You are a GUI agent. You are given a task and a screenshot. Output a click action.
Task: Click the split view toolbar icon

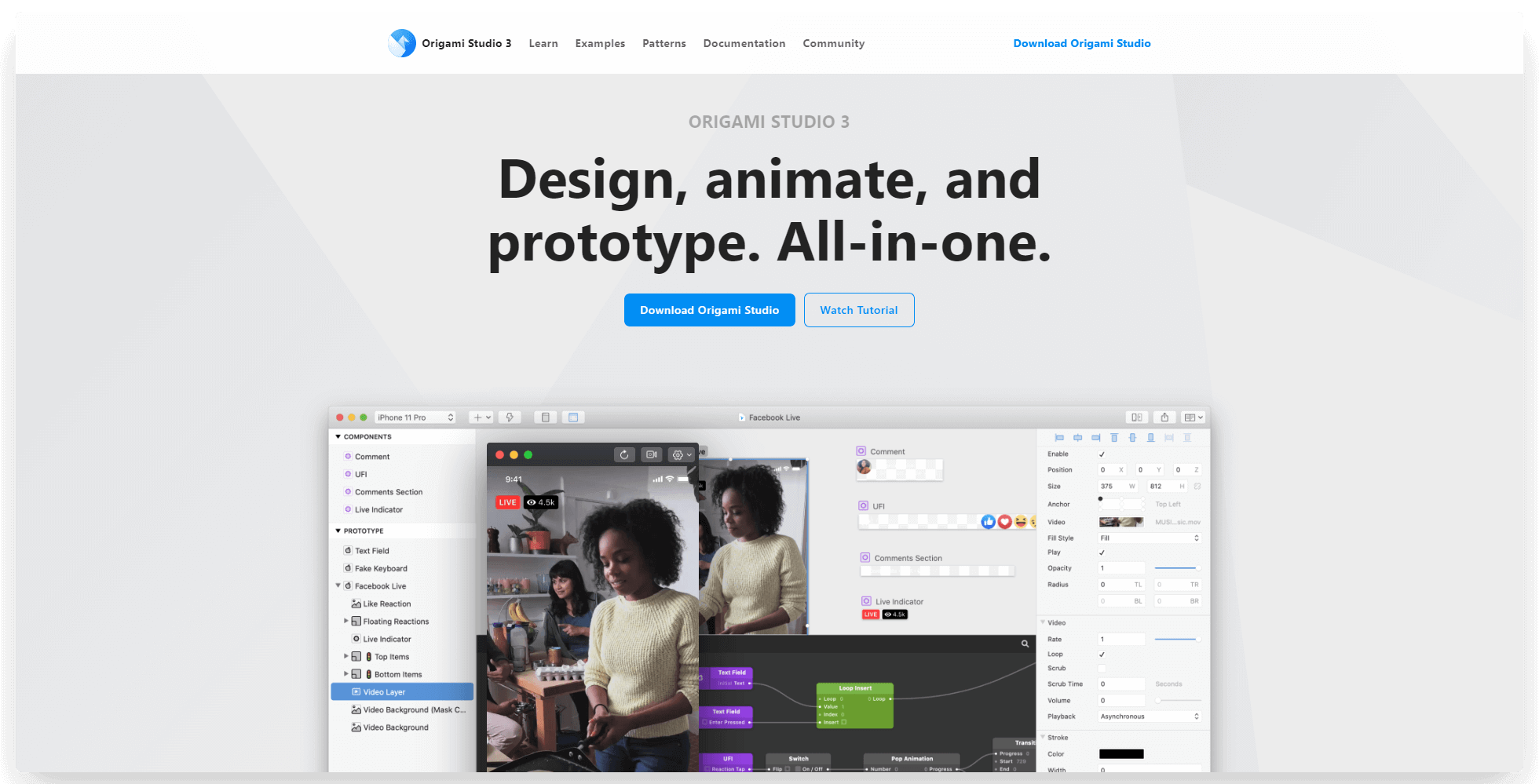coord(1136,418)
